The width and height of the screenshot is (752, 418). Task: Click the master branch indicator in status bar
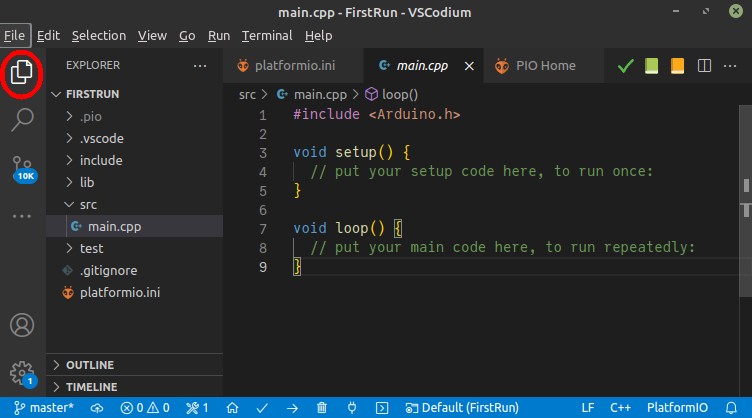pyautogui.click(x=46, y=407)
